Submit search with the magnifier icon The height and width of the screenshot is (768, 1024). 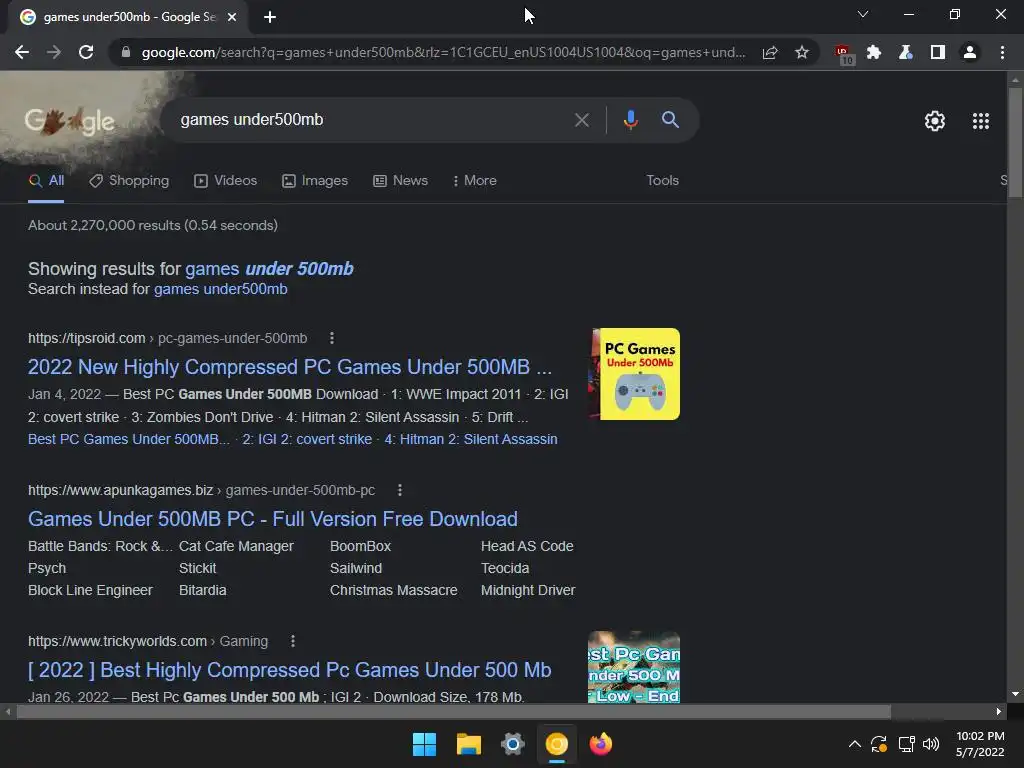click(x=670, y=120)
